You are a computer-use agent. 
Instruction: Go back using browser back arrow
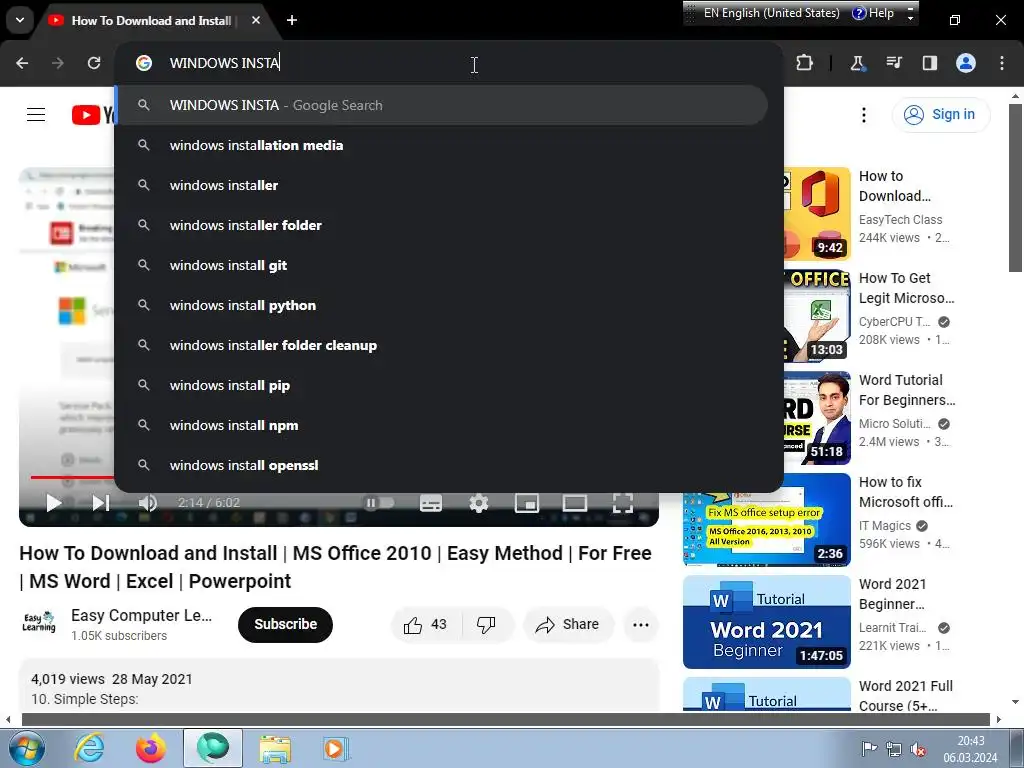pyautogui.click(x=22, y=63)
